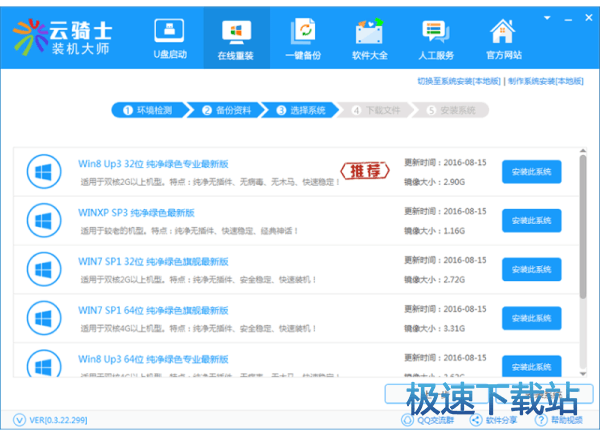Click 制作系统安装[本地版] link
The height and width of the screenshot is (436, 600).
point(546,81)
